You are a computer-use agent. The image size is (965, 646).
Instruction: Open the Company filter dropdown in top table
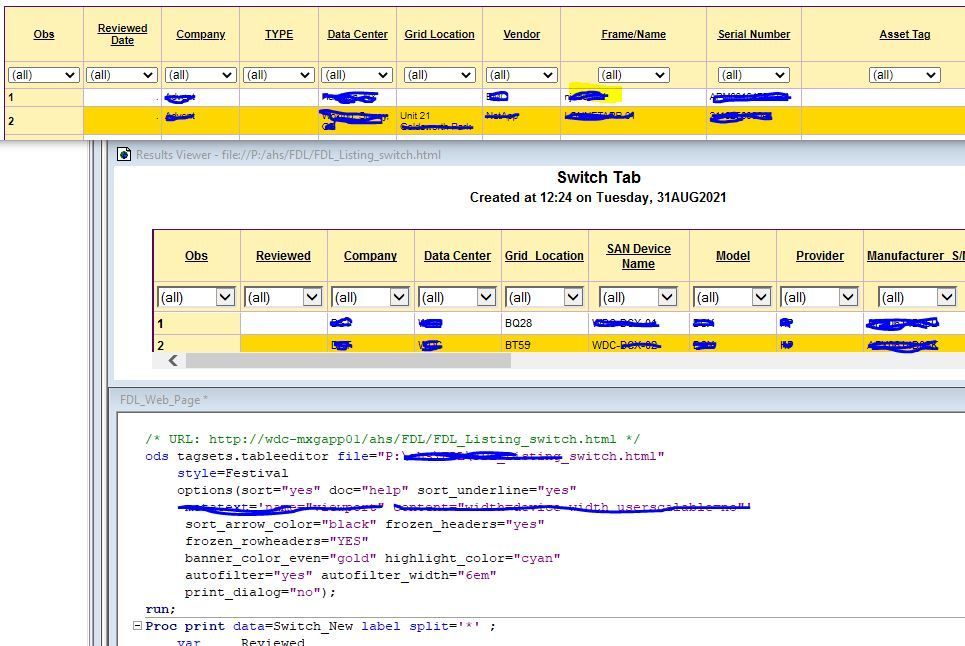200,75
